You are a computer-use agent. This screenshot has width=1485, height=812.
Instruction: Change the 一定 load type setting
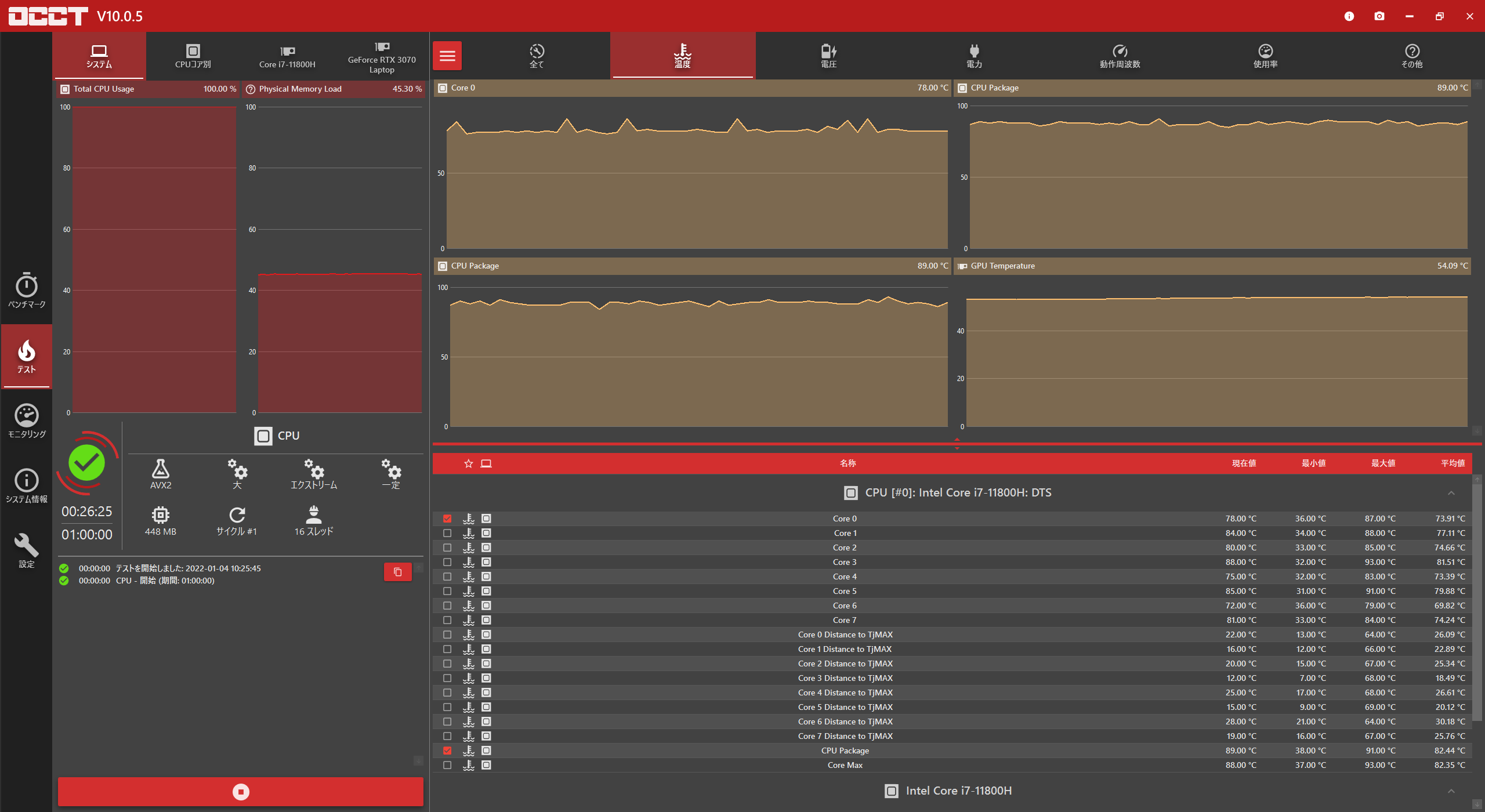[391, 474]
